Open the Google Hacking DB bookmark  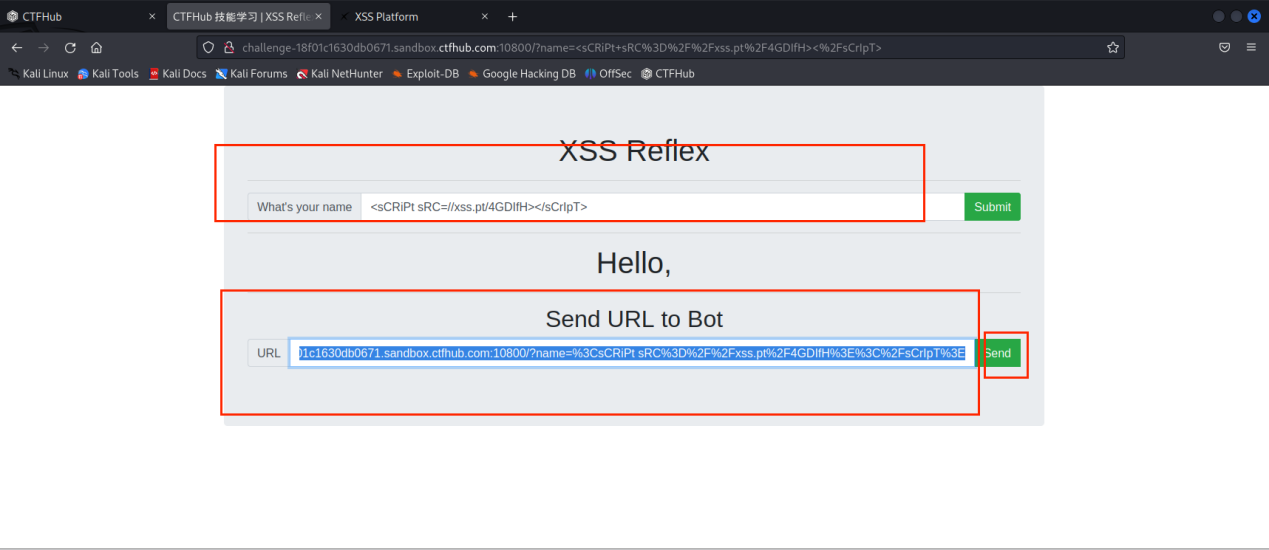[x=522, y=73]
